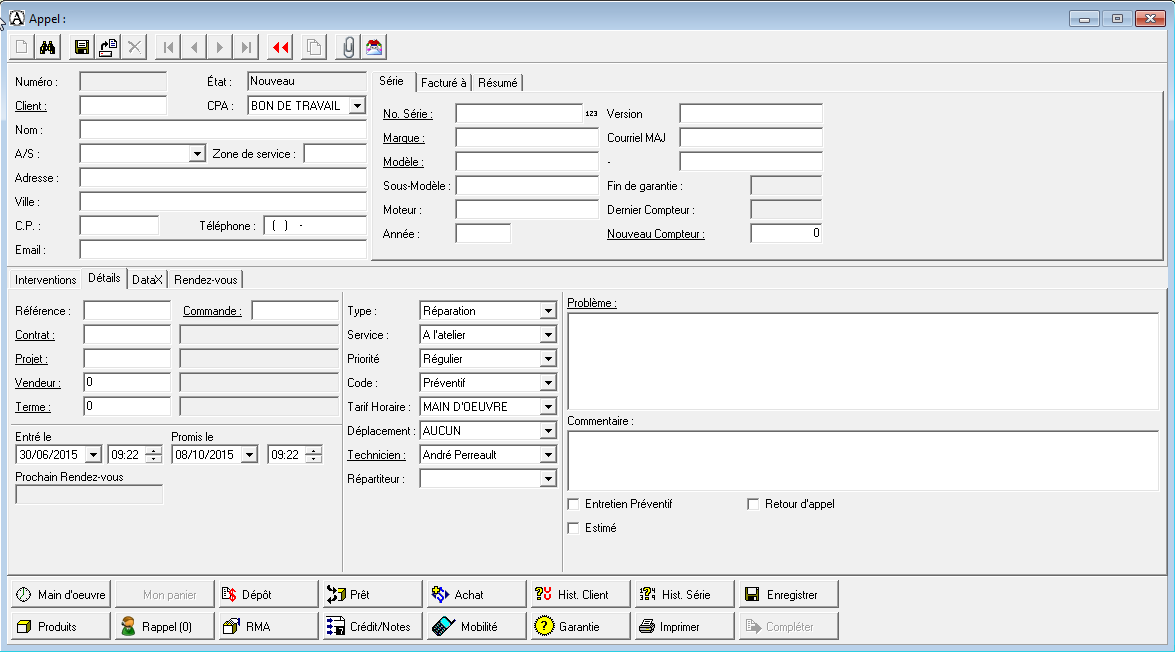
Task: Click the binoculars search icon
Action: [x=47, y=46]
